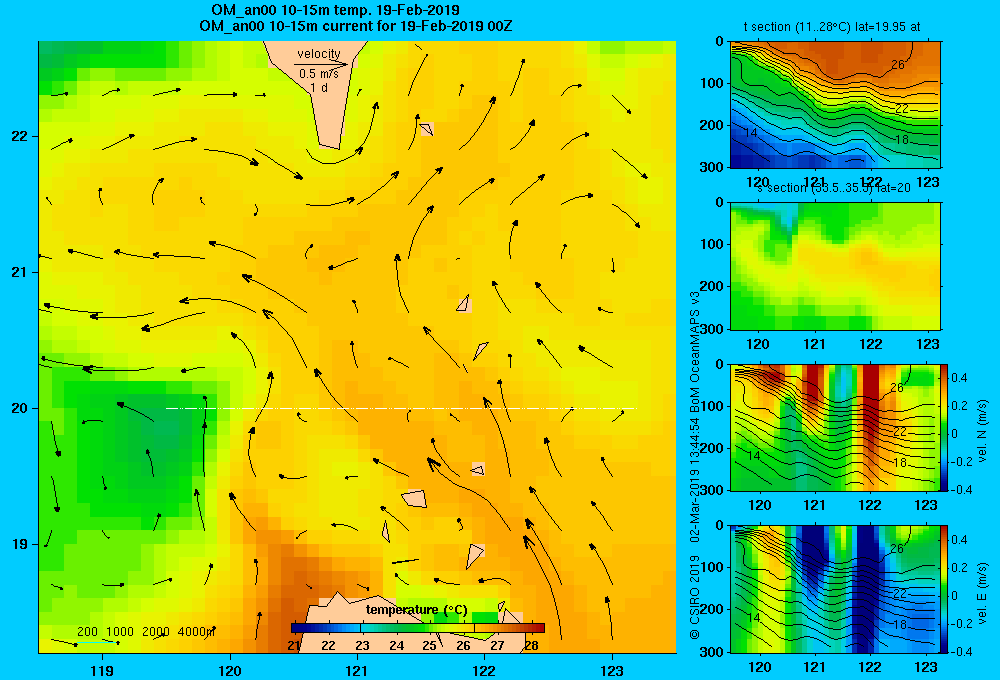Click the 'vel. E (m/s)' colorbar label
This screenshot has width=1000, height=680.
[x=983, y=592]
